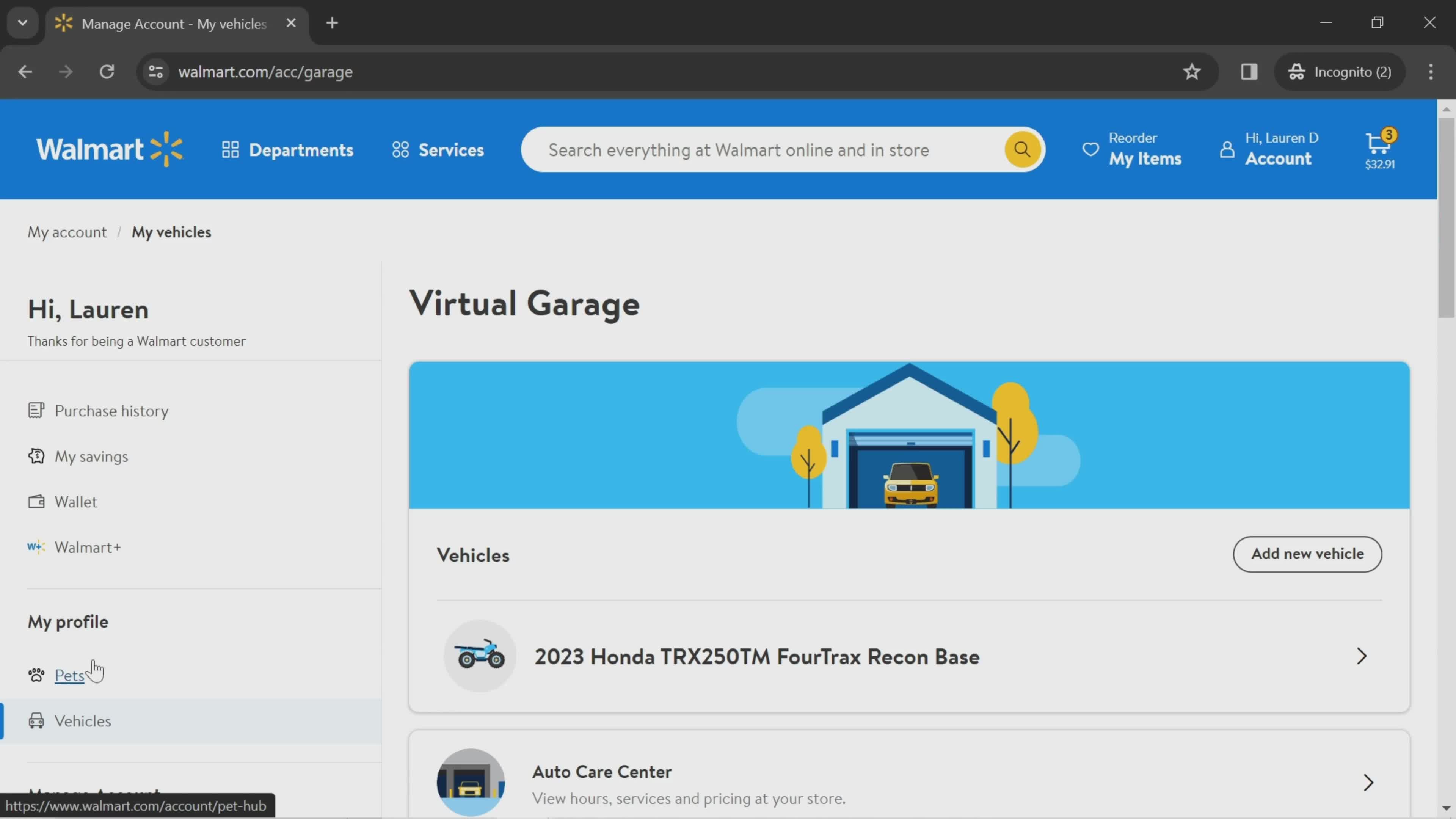Click the browser back arrow
This screenshot has height=819, width=1456.
tap(25, 72)
